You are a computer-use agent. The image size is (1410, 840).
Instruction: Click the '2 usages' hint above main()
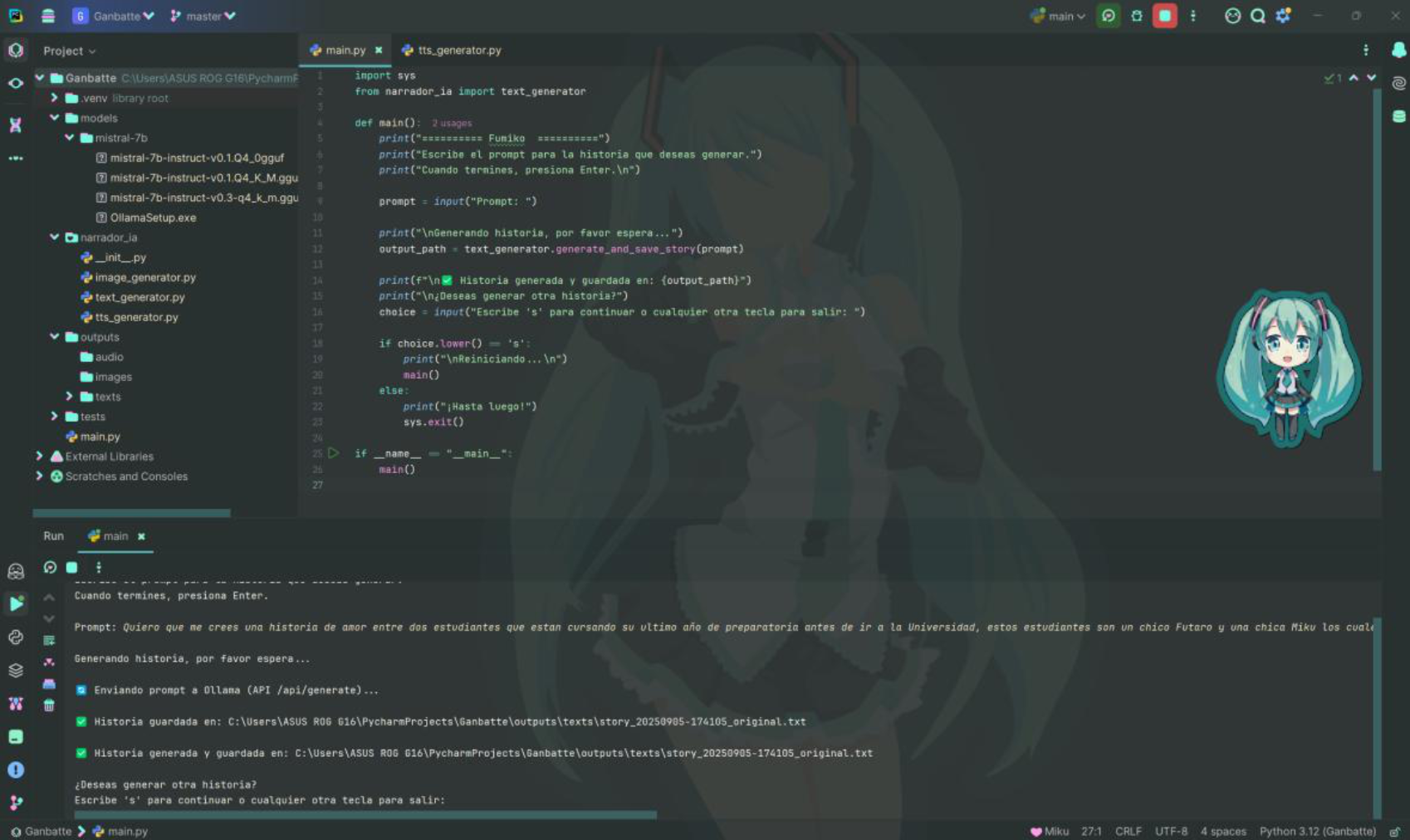452,123
